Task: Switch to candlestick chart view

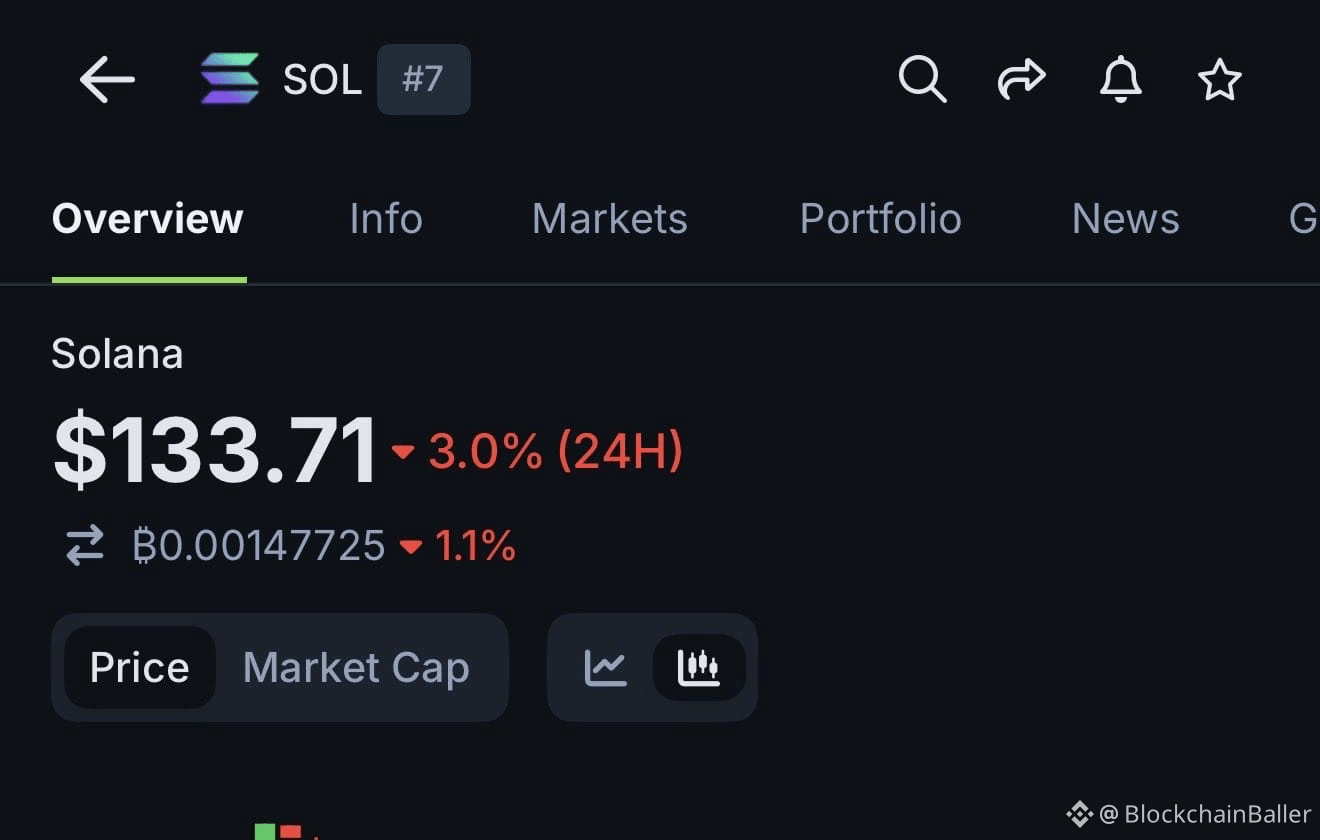Action: coord(698,667)
